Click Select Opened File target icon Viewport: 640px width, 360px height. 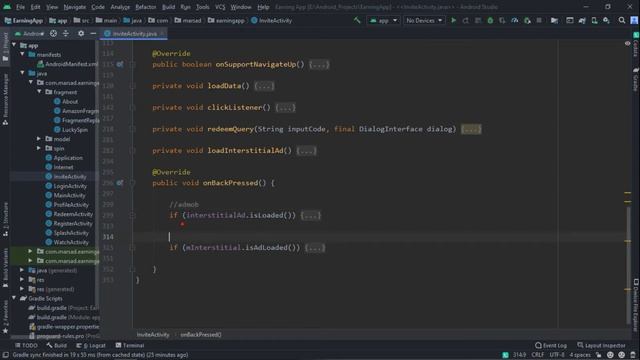[53, 33]
